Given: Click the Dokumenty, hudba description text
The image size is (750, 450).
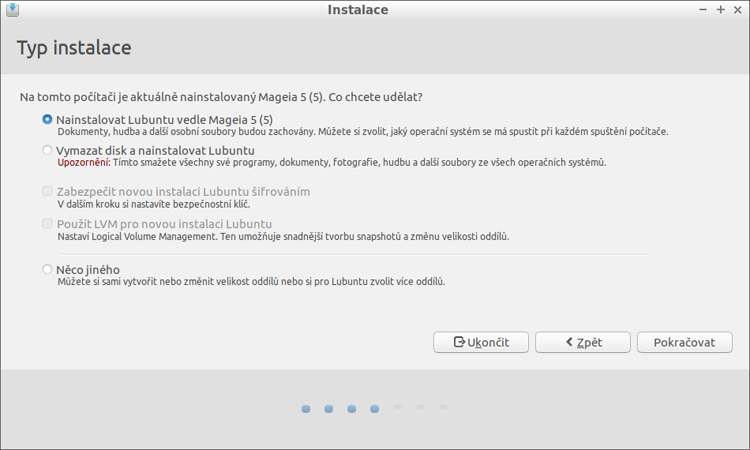Looking at the screenshot, I should (363, 132).
